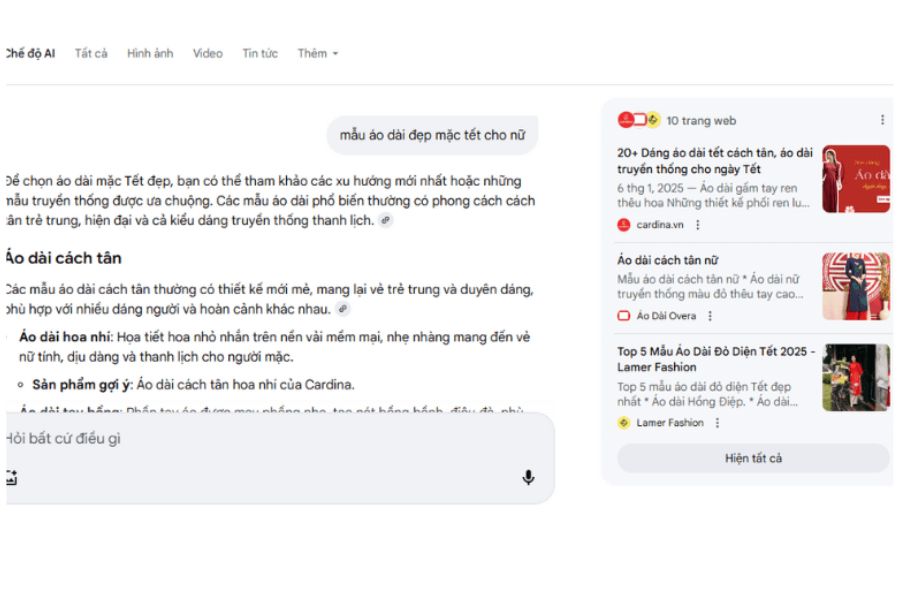Open the Áo dài cách tân nữ thumbnail image
Screen dimensions: 900x600
pos(856,286)
